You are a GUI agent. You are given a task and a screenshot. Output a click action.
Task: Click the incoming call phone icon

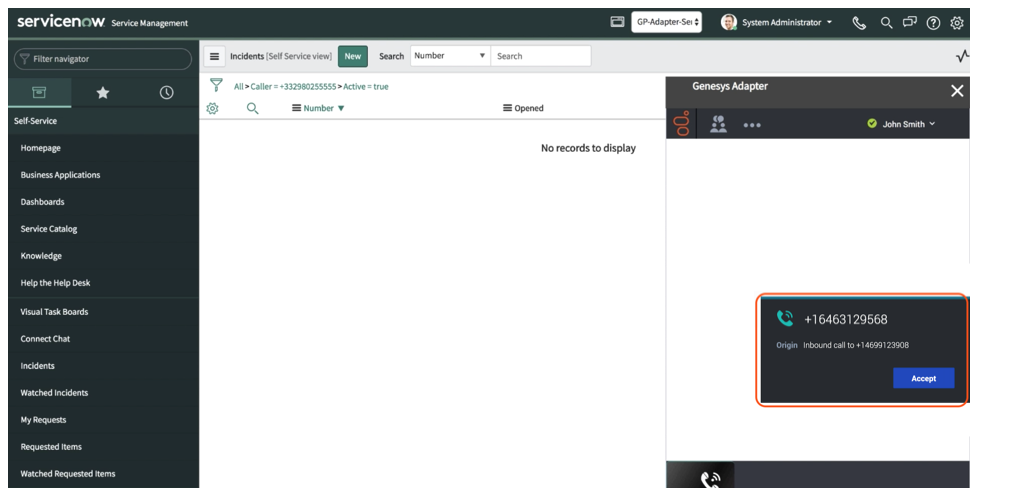pos(785,318)
